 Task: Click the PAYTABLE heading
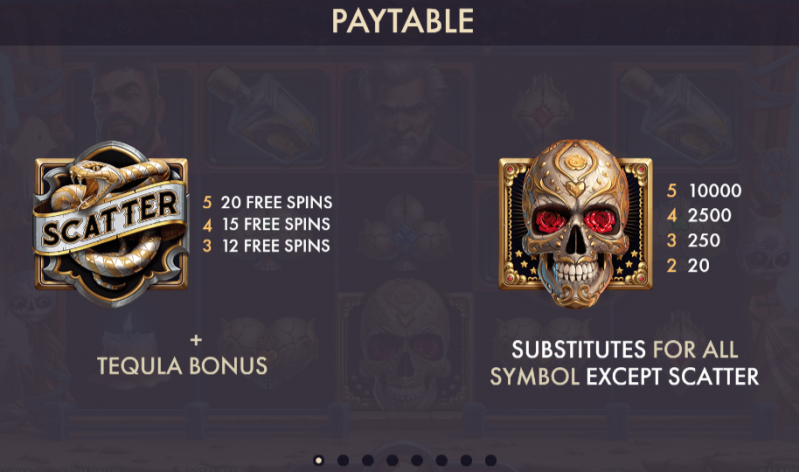tap(403, 21)
